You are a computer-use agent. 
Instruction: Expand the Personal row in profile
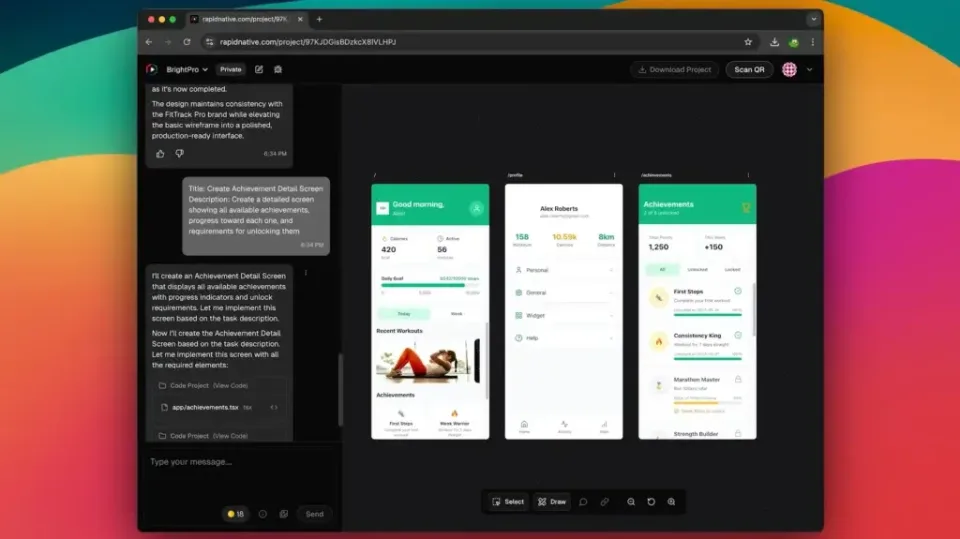click(x=563, y=270)
